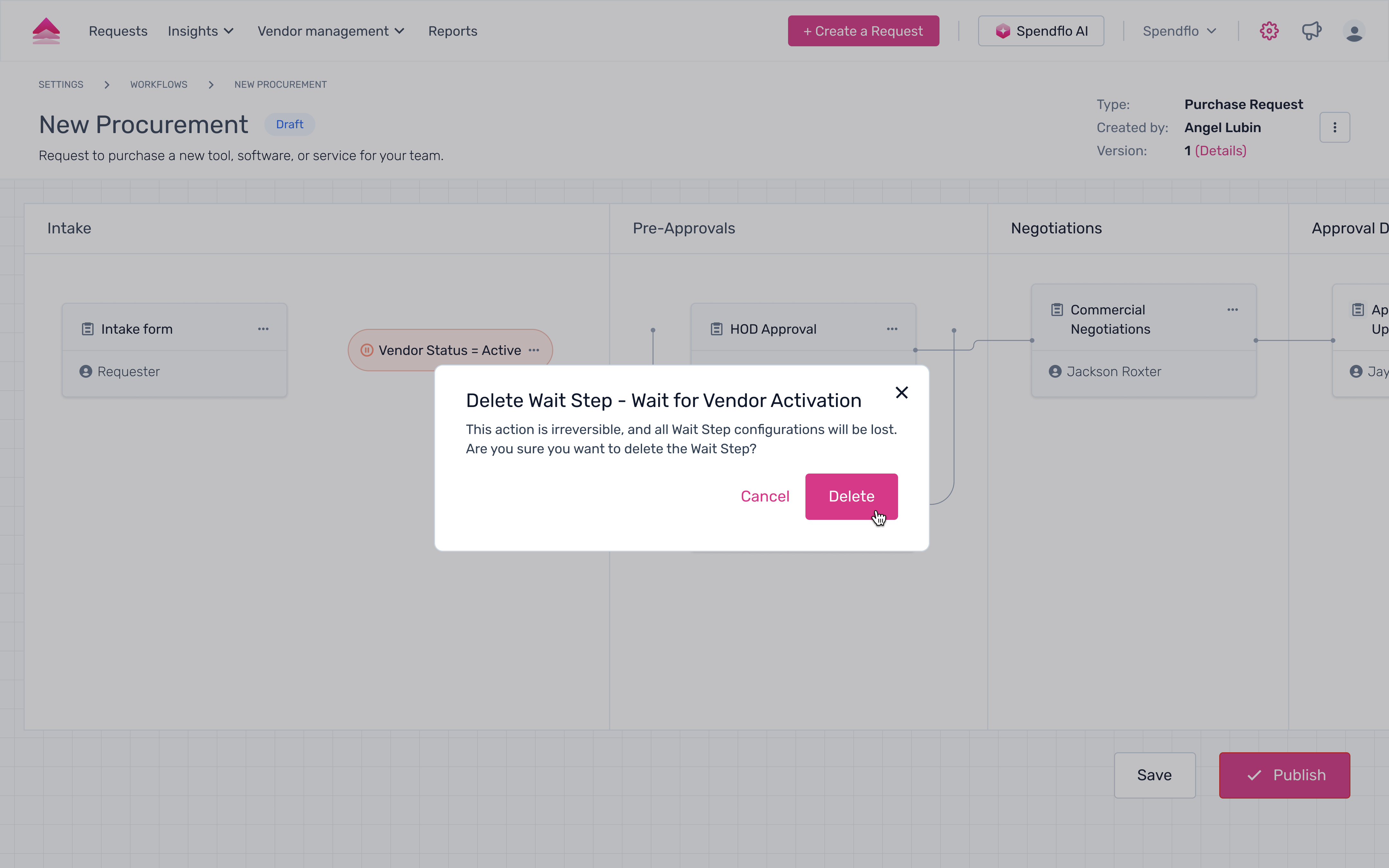Open the Spendflo organization dropdown
This screenshot has width=1389, height=868.
click(x=1179, y=31)
